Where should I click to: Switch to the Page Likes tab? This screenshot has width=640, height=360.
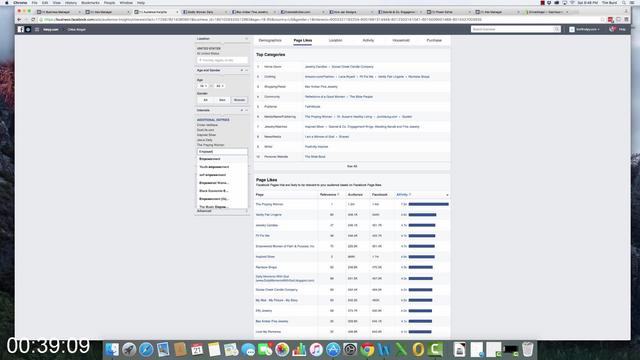click(302, 40)
